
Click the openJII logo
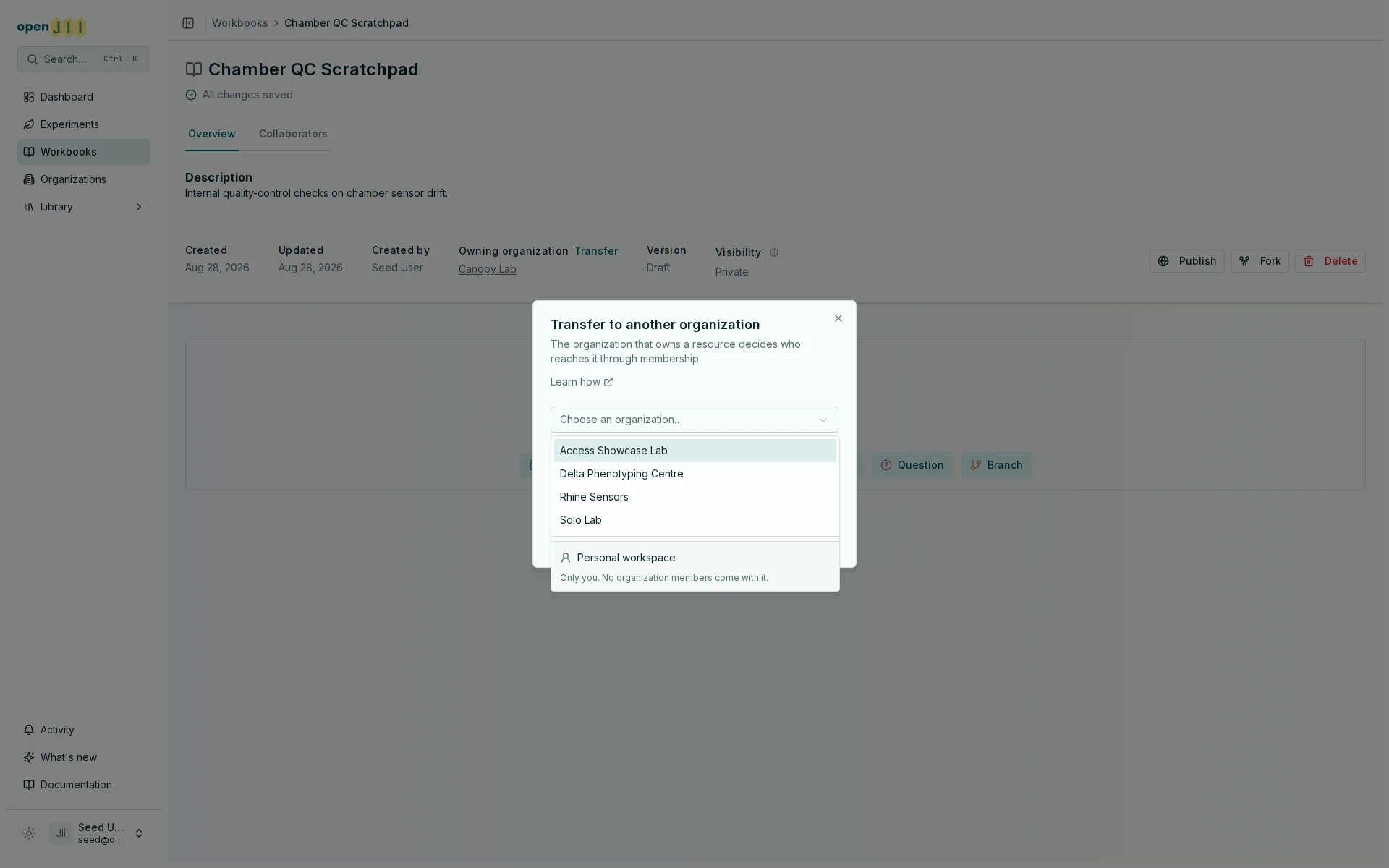point(52,27)
